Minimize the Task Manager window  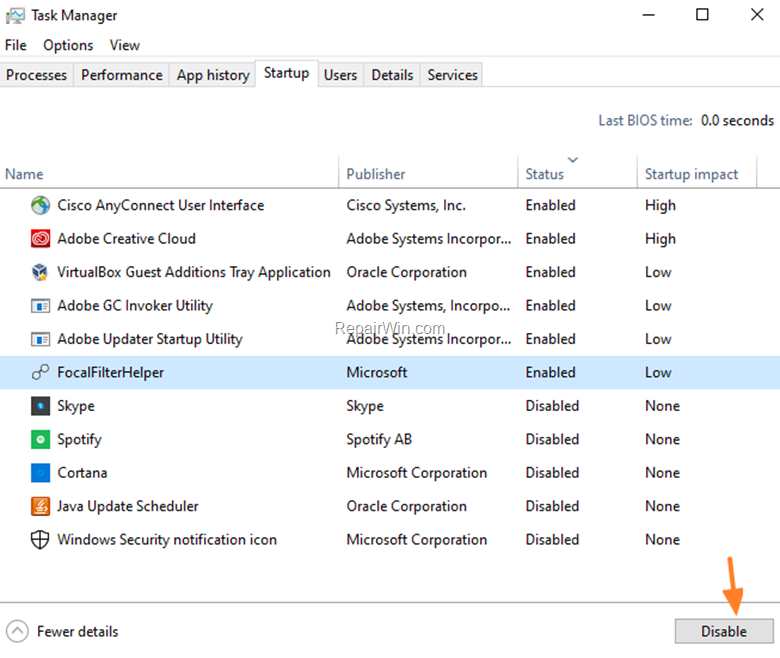pos(648,14)
